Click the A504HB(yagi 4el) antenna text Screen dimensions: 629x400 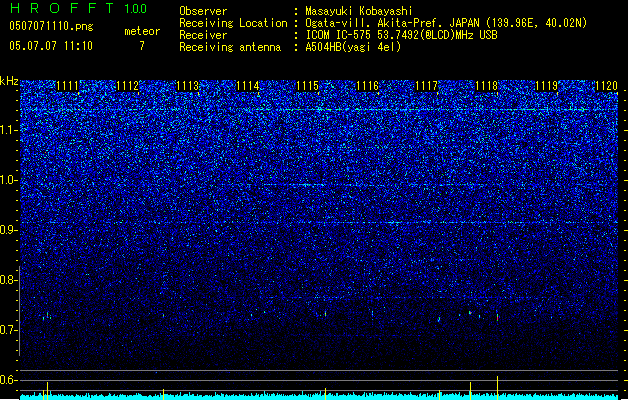pyautogui.click(x=353, y=47)
